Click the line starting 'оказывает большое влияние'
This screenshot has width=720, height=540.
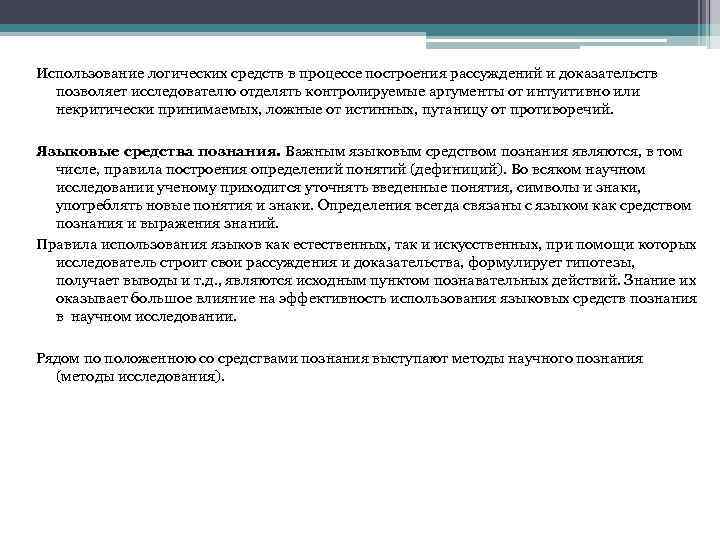pyautogui.click(x=377, y=299)
